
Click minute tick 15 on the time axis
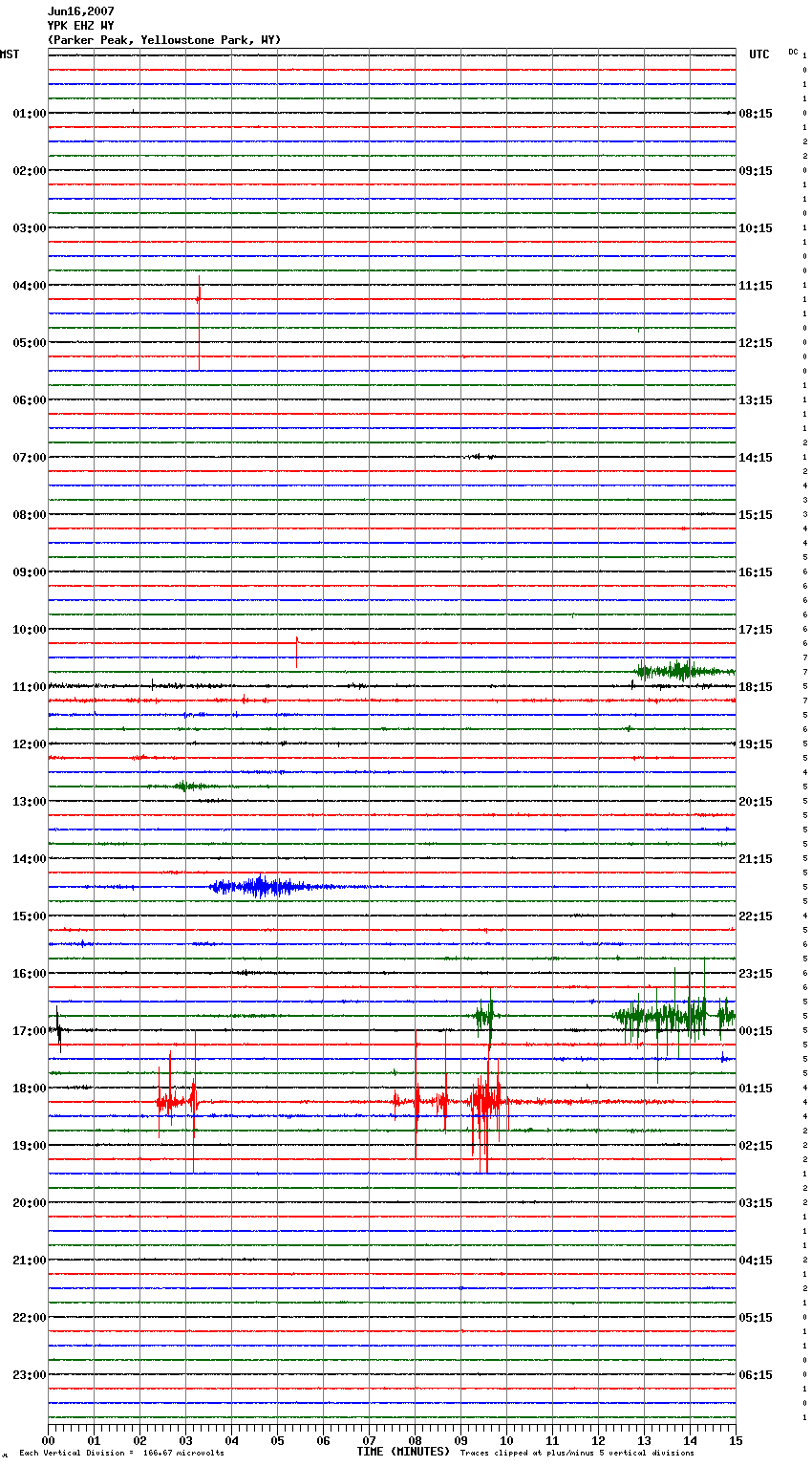tap(736, 1440)
